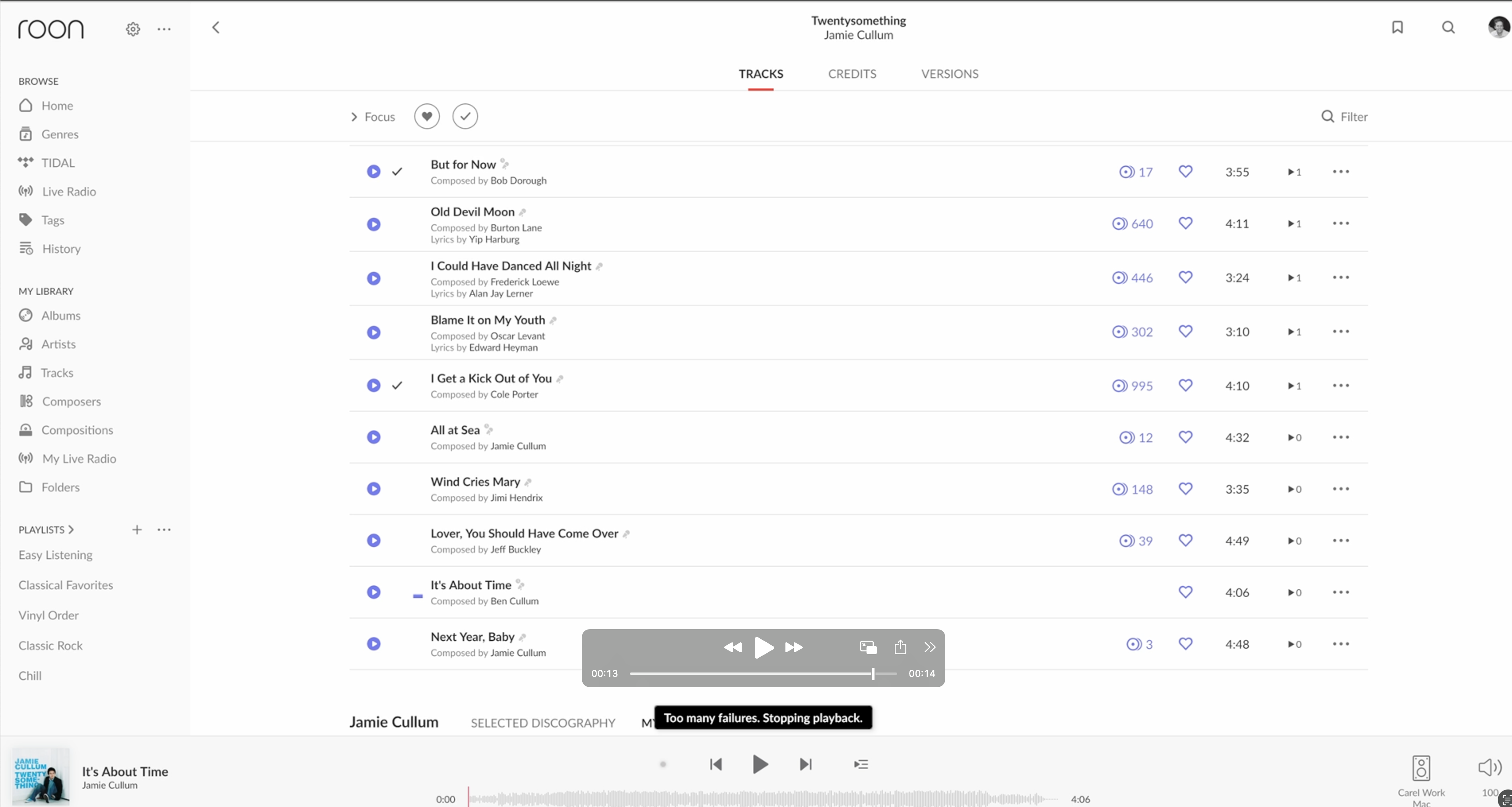1512x807 pixels.
Task: Open the Carel Work Mac audio zone
Action: tap(1421, 780)
